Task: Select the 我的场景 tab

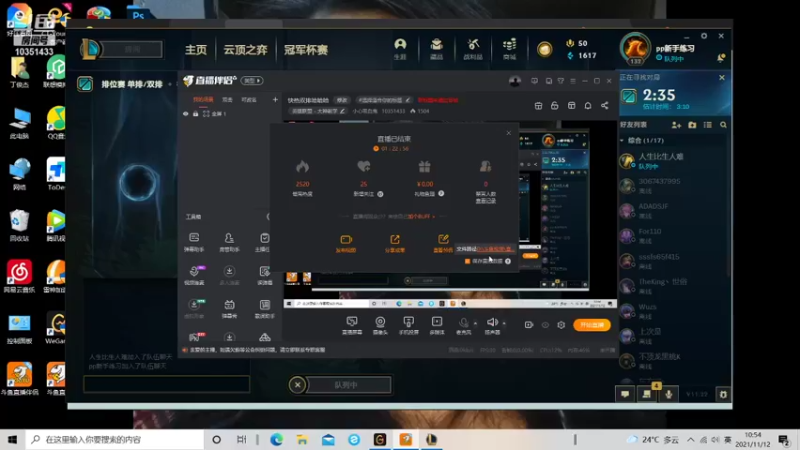Action: [x=203, y=99]
